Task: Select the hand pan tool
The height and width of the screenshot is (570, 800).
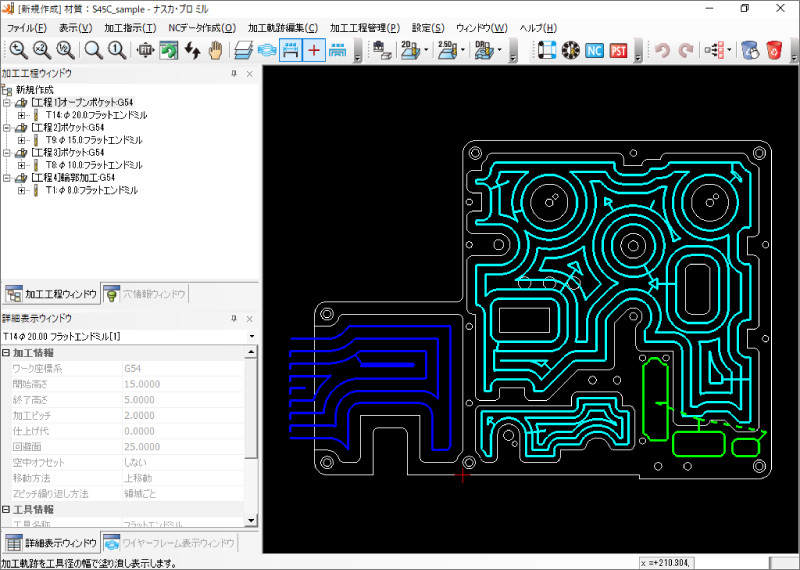Action: 216,50
